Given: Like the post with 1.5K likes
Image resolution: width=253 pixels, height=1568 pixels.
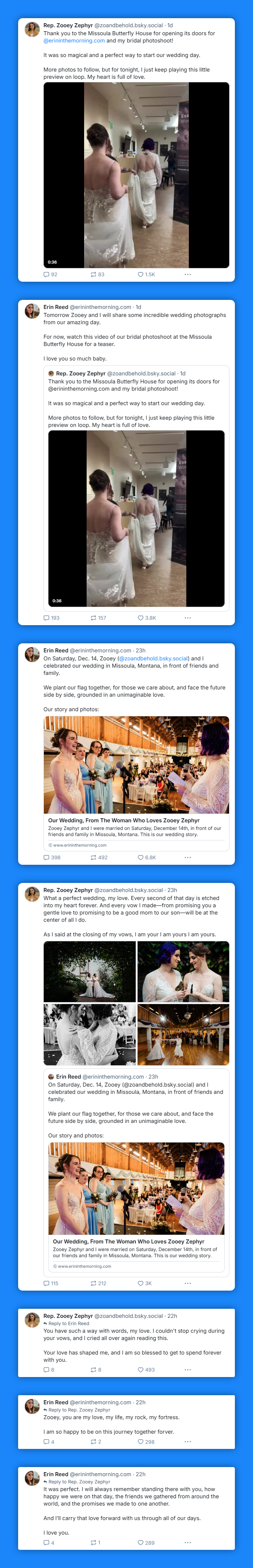Looking at the screenshot, I should [x=141, y=274].
